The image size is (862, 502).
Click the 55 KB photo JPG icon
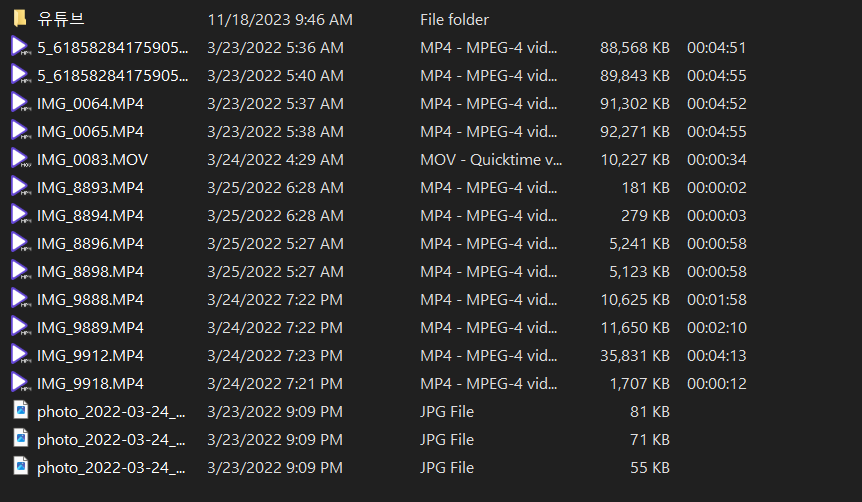tap(21, 466)
